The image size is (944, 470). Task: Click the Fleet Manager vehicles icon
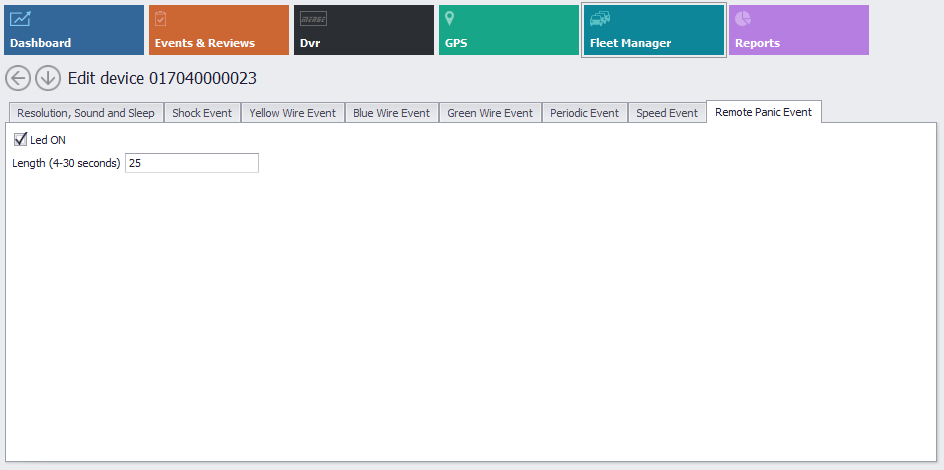(600, 19)
